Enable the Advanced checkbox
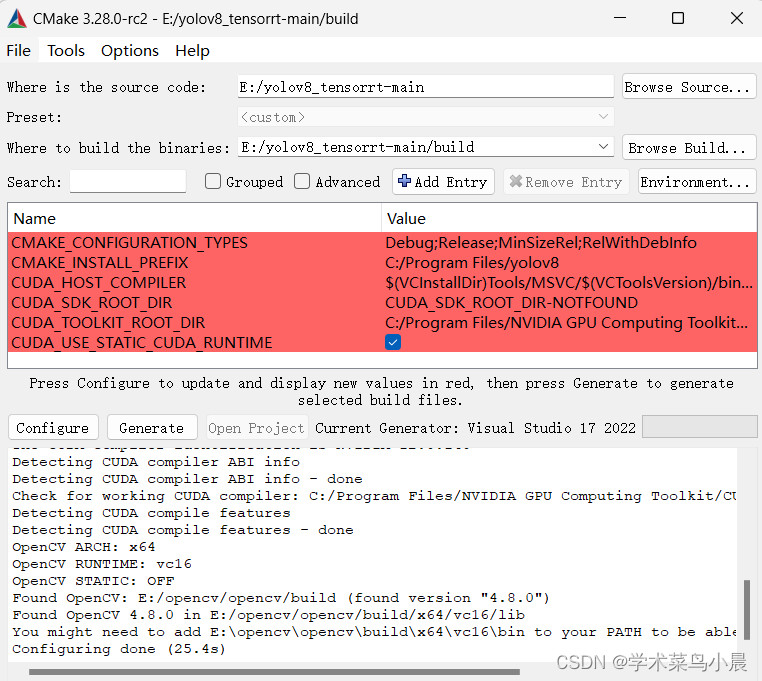 coord(302,181)
